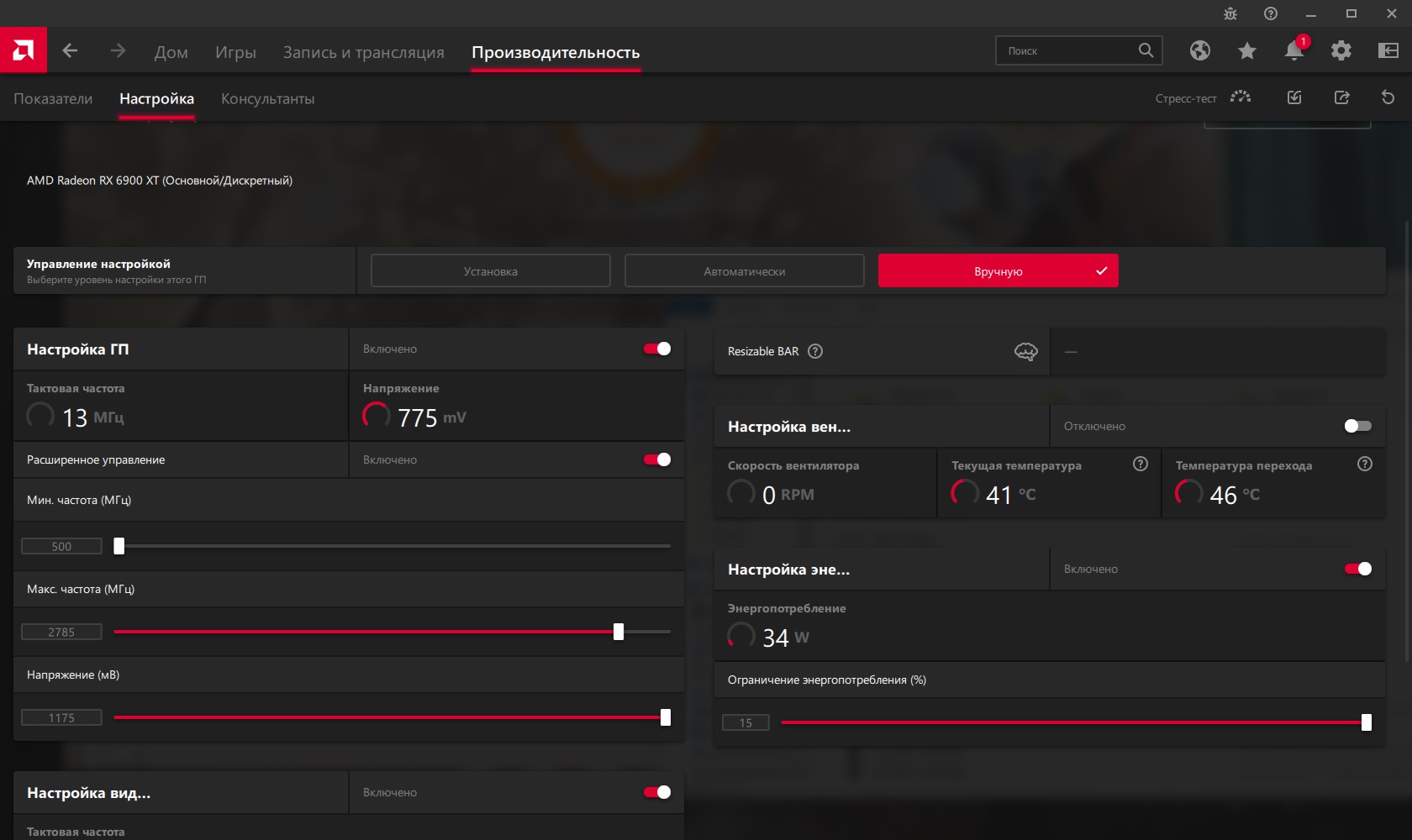Open notifications bell icon
Screen dimensions: 1412x840
(1294, 50)
